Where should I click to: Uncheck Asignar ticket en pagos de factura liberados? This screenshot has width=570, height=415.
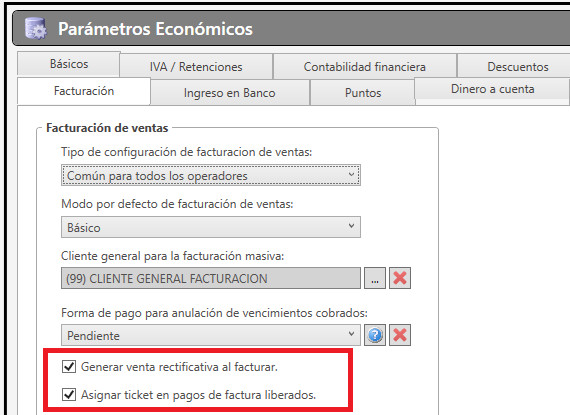pos(69,395)
